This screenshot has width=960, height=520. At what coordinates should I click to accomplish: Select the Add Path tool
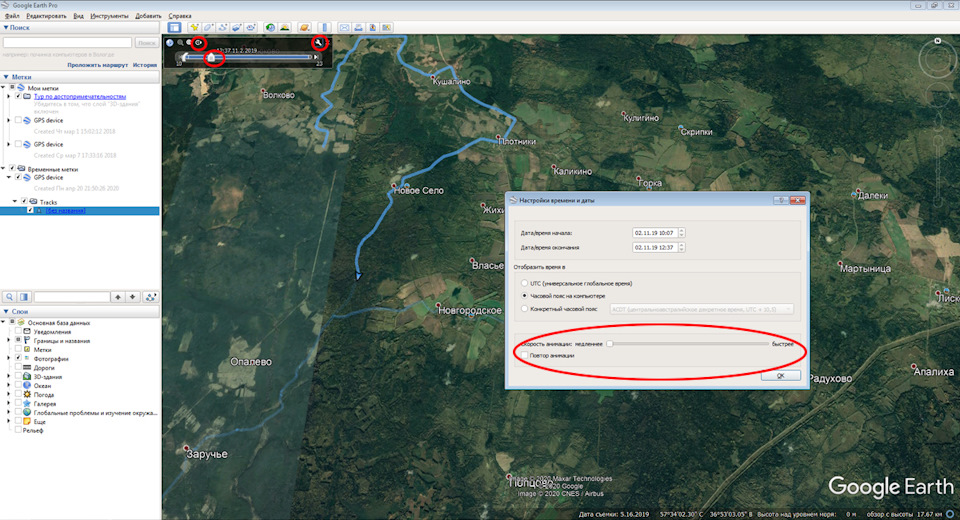tap(222, 28)
